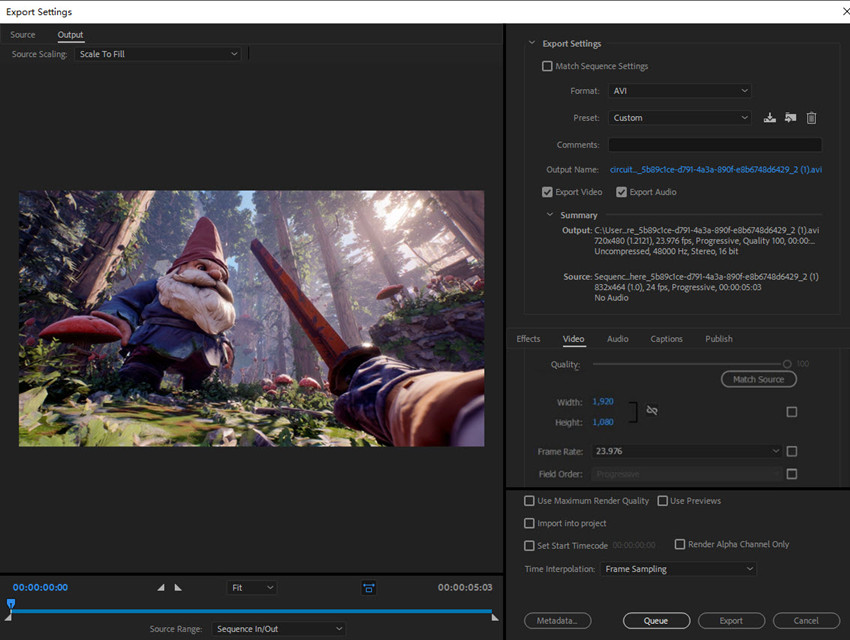Click the Export button

(731, 621)
